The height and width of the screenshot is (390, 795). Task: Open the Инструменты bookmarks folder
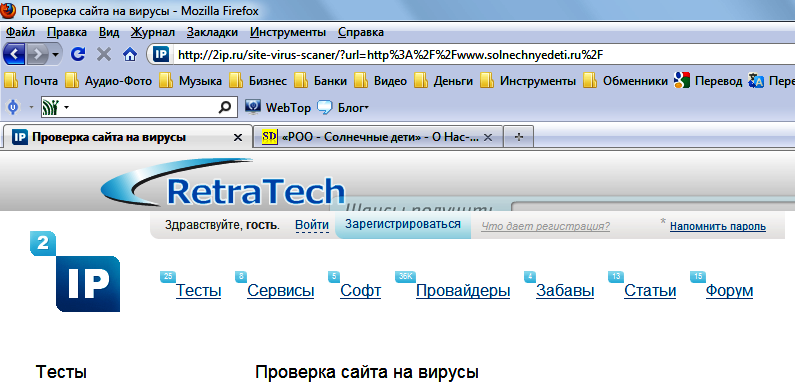tap(528, 81)
